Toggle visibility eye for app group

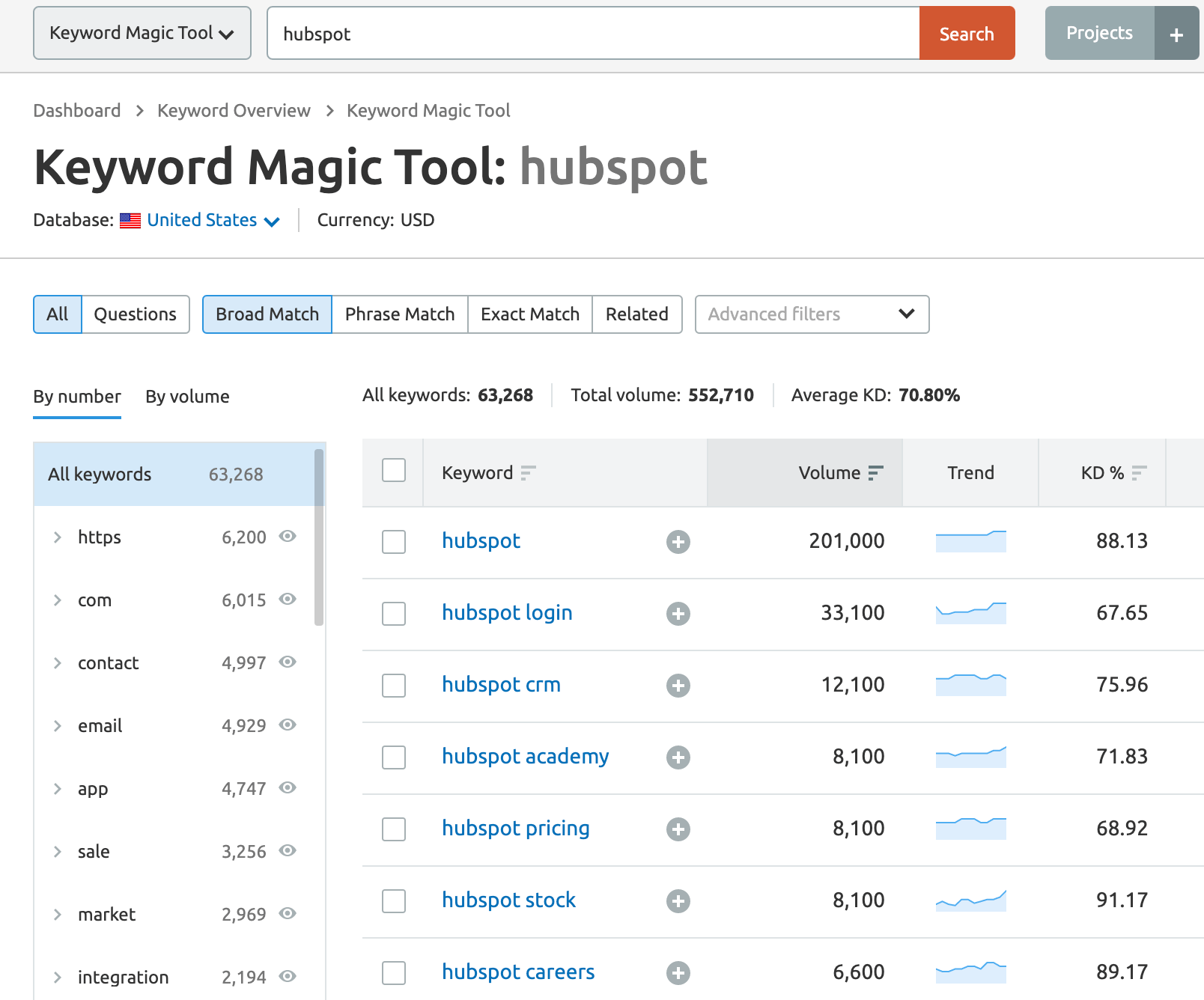click(288, 787)
